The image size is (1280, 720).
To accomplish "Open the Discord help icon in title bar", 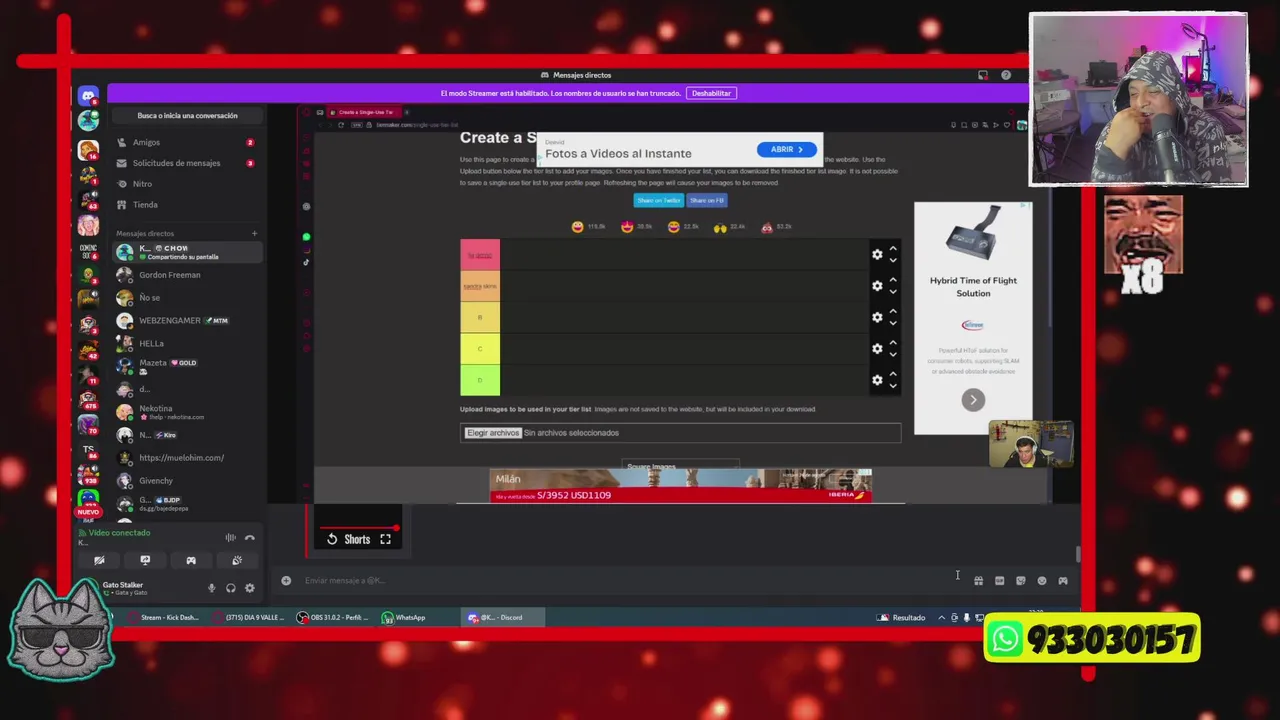I will point(1006,75).
